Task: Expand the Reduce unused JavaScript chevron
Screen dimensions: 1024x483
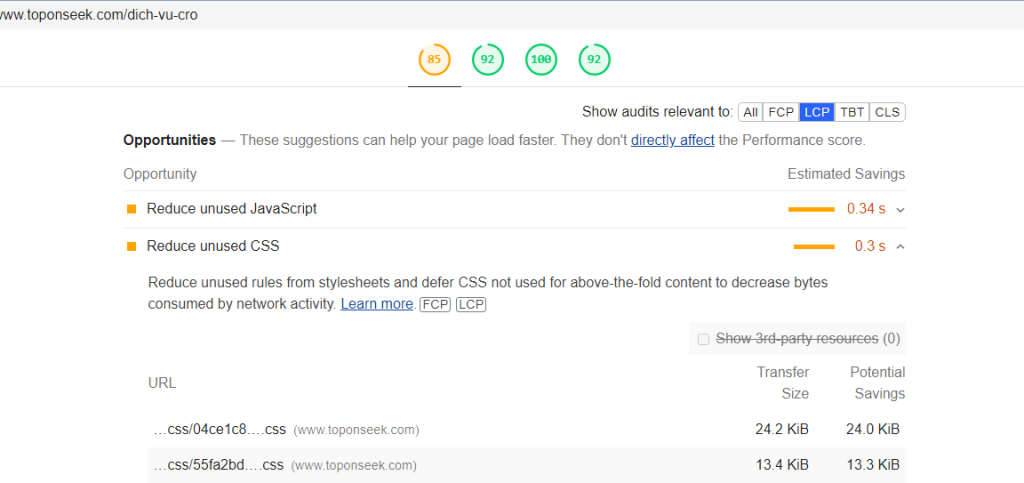Action: tap(900, 210)
